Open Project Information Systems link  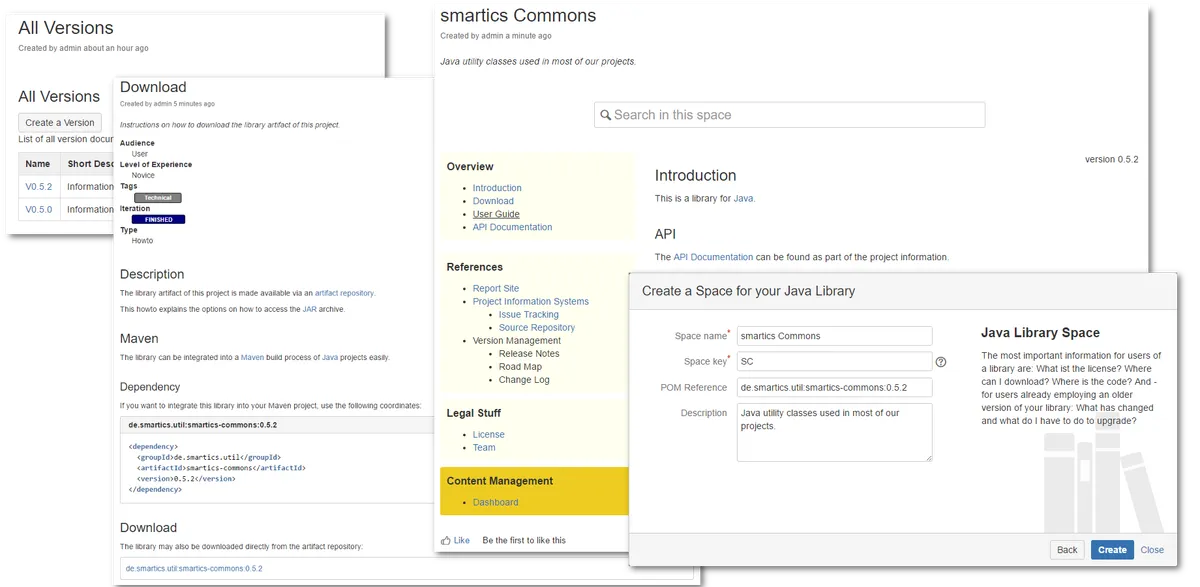[x=531, y=301]
